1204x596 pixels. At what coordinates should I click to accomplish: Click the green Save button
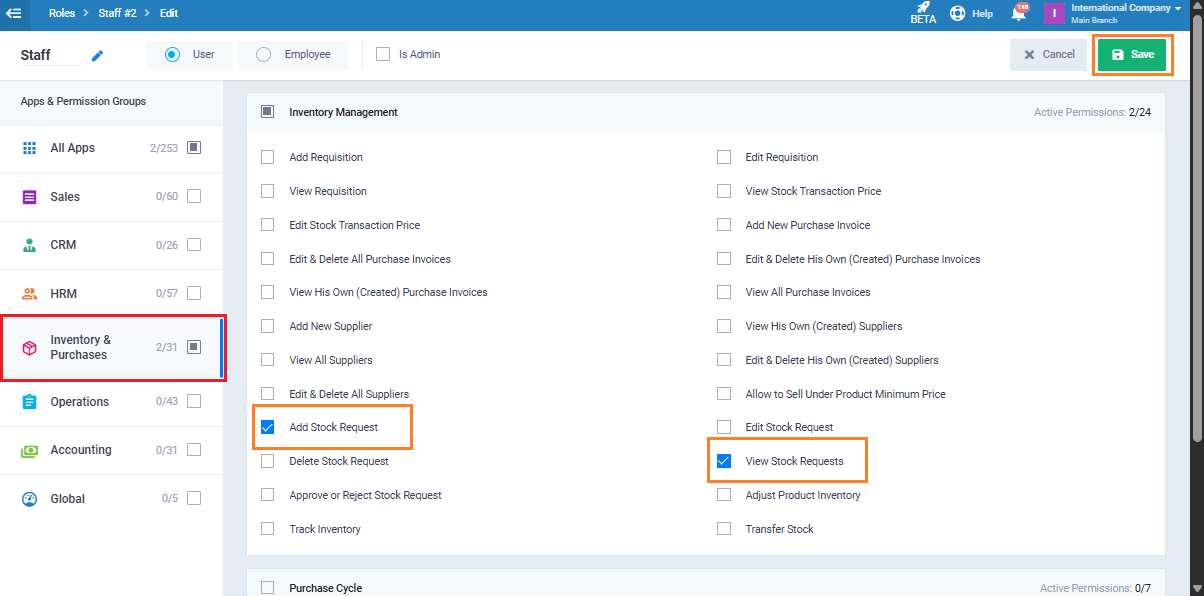[1132, 55]
